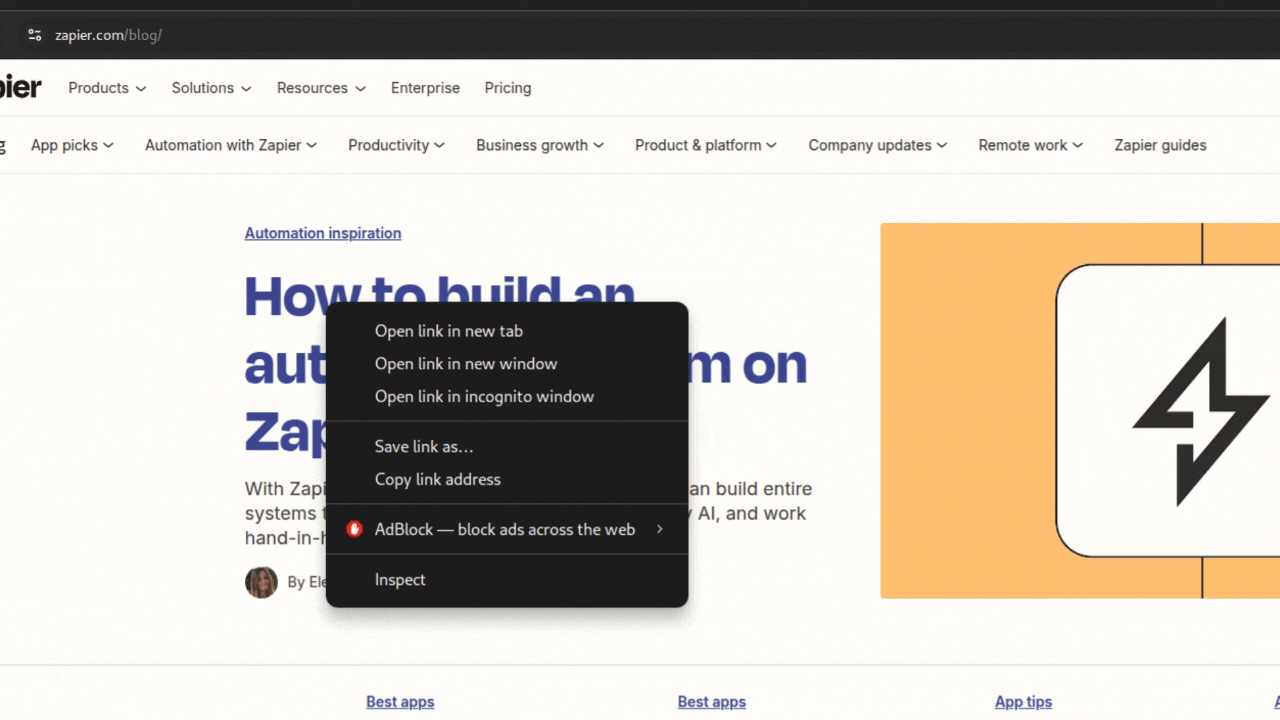This screenshot has height=720, width=1280.
Task: Open the Products dropdown
Action: click(x=107, y=88)
